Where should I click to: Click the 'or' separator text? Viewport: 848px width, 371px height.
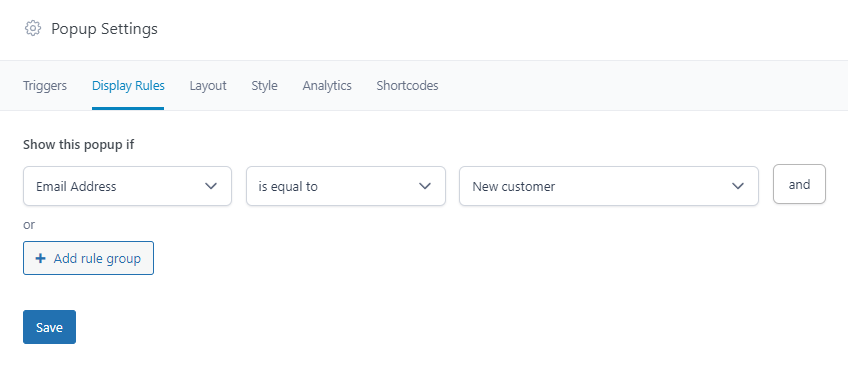[x=29, y=224]
